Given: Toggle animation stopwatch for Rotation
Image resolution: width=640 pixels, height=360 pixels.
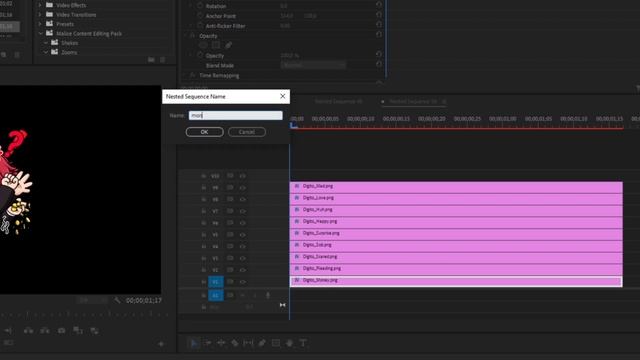Looking at the screenshot, I should pos(200,6).
